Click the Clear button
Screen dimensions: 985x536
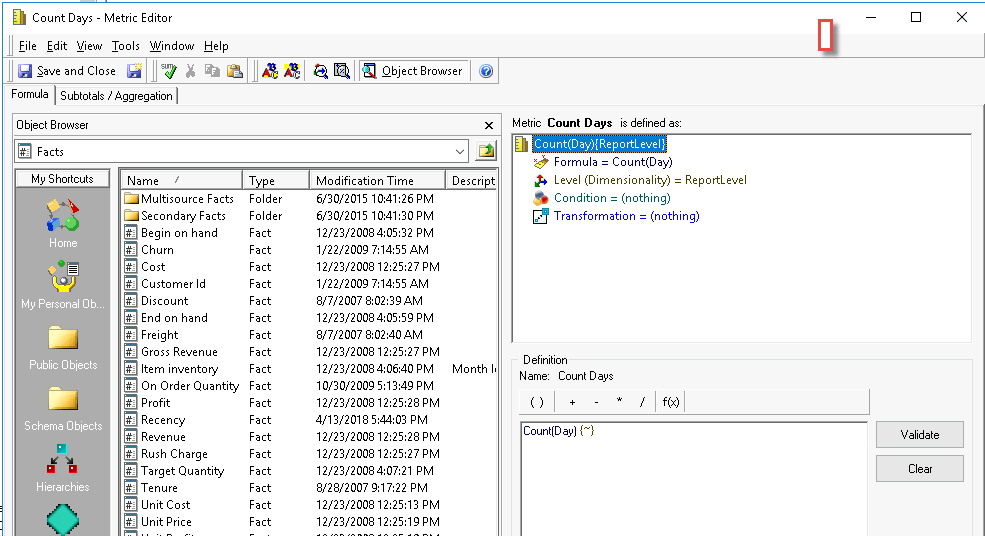point(920,469)
